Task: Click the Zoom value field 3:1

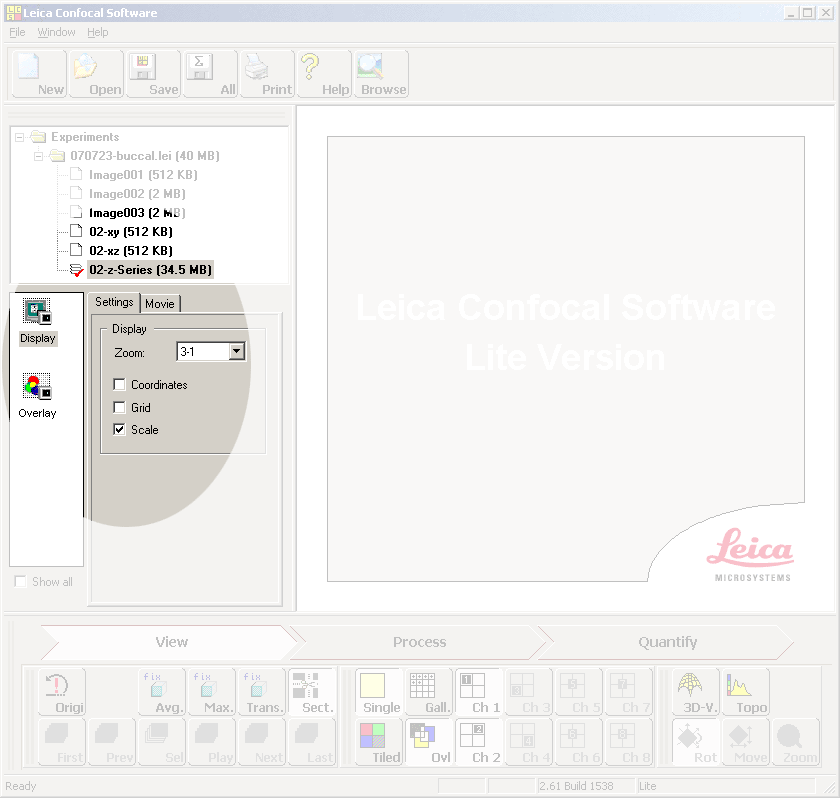Action: (204, 352)
